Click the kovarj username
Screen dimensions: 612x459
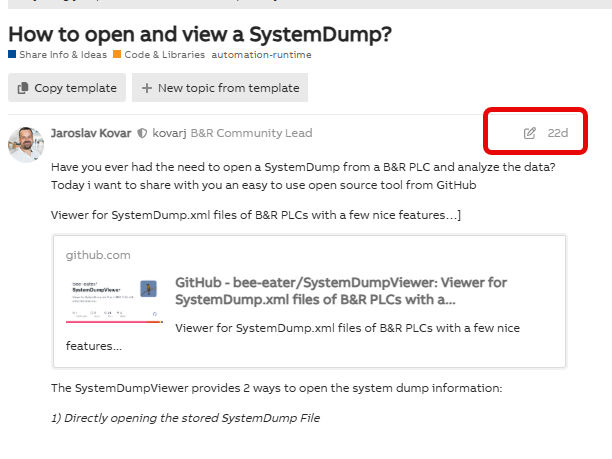point(169,133)
